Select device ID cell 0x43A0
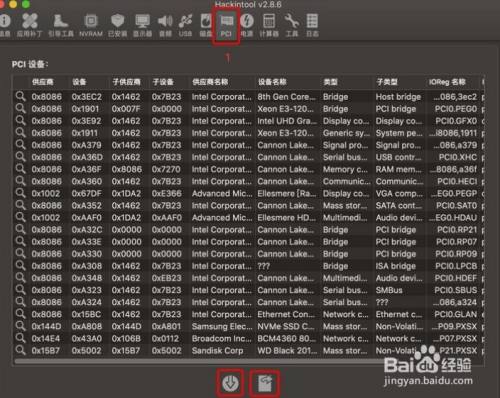The height and width of the screenshot is (398, 500). (87, 338)
